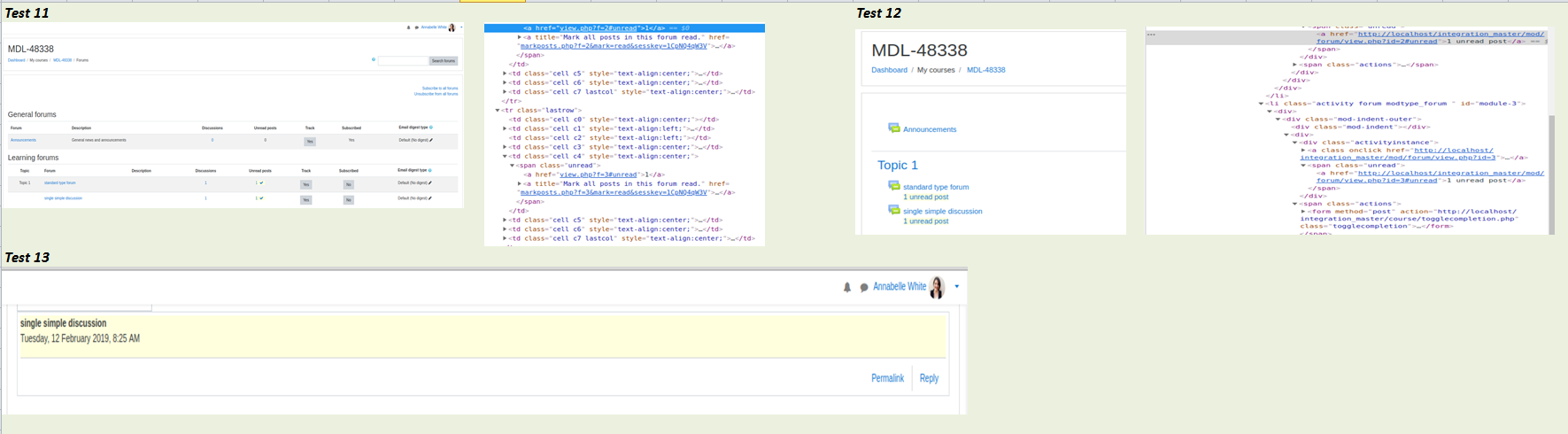
Task: Select highlighted view.php?f=2#unread line in inspector
Action: point(624,28)
